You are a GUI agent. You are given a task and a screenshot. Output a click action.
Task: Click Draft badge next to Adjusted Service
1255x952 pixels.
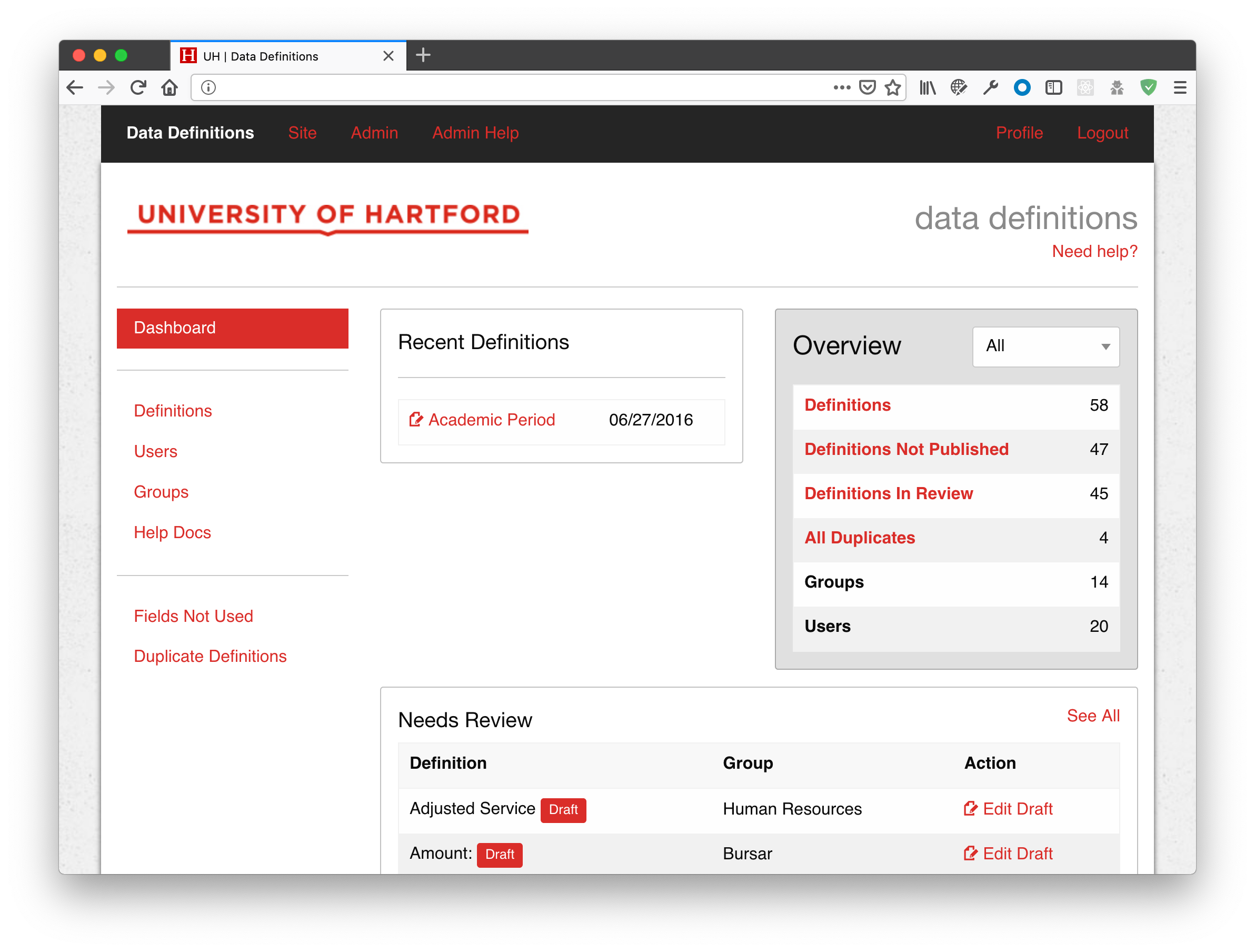coord(563,810)
